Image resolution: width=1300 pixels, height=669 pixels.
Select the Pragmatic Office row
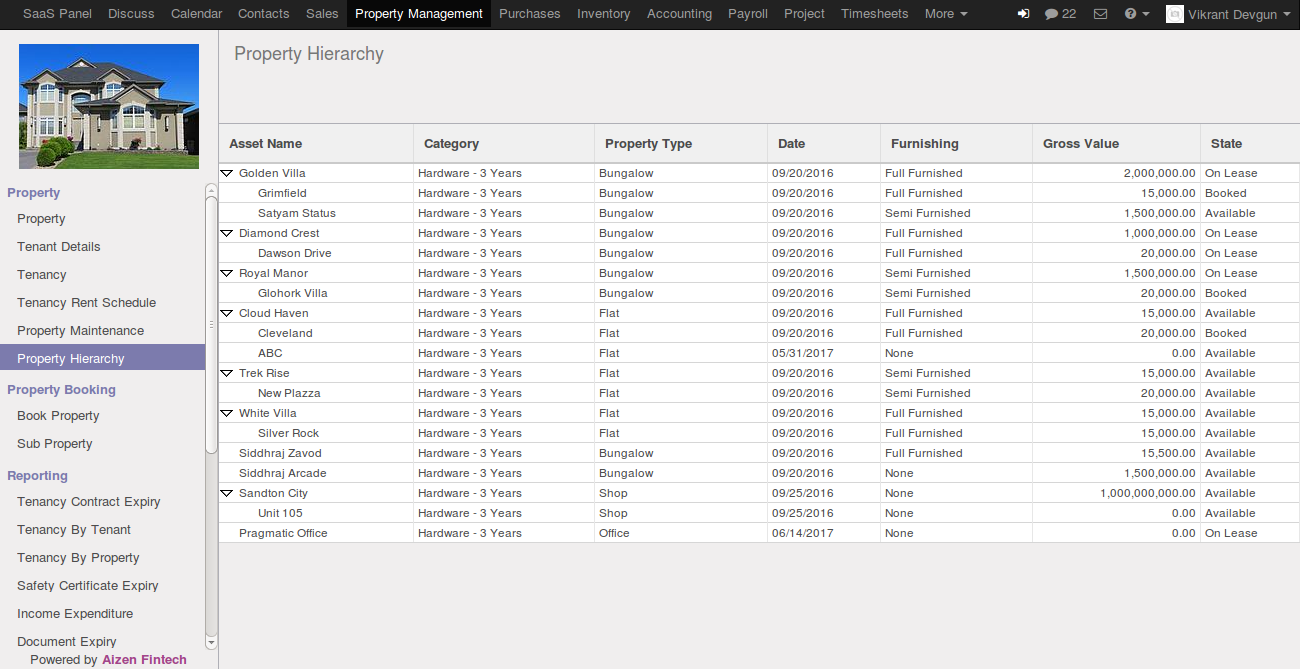point(759,533)
